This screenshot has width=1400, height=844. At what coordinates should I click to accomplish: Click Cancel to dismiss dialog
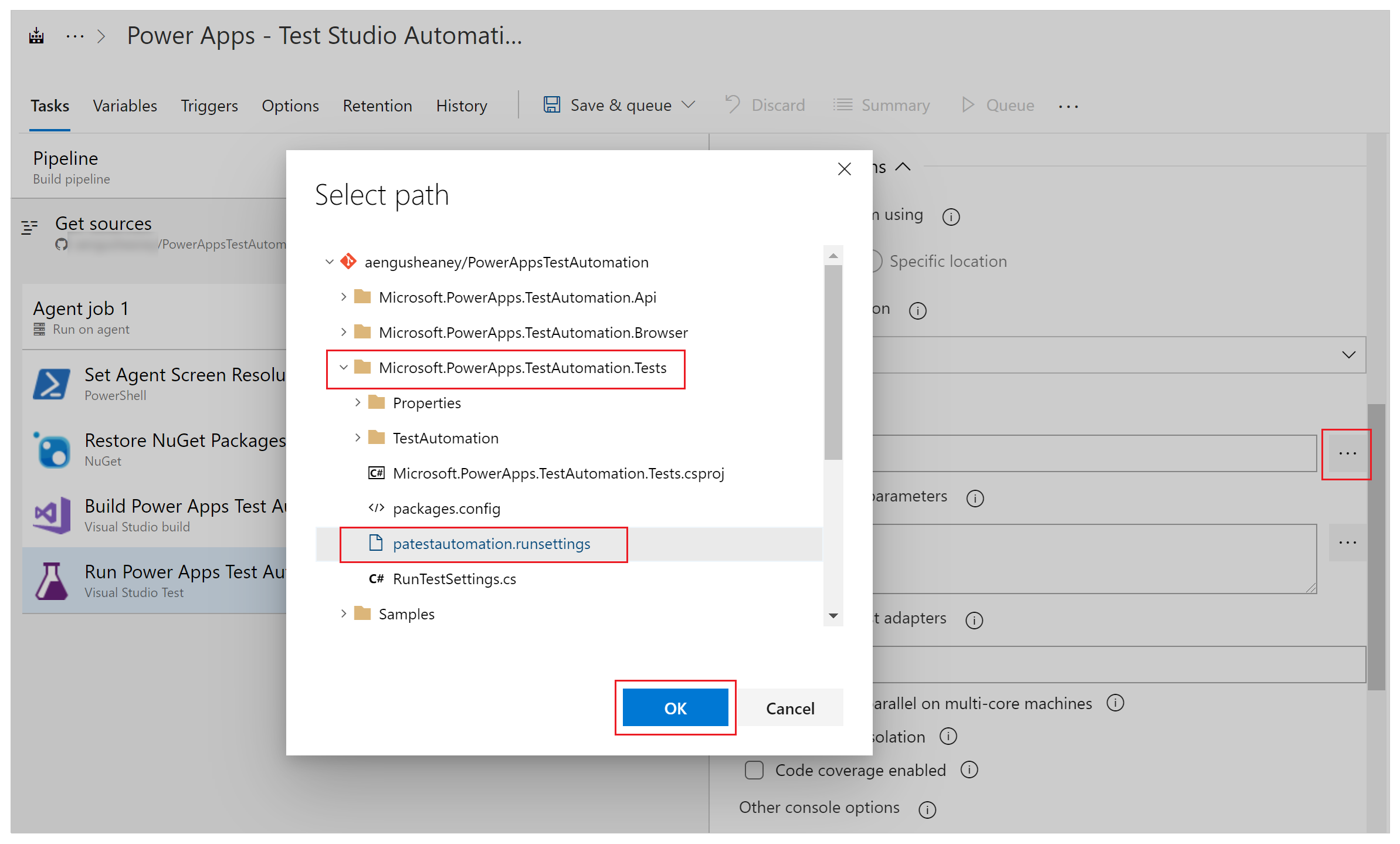point(790,707)
